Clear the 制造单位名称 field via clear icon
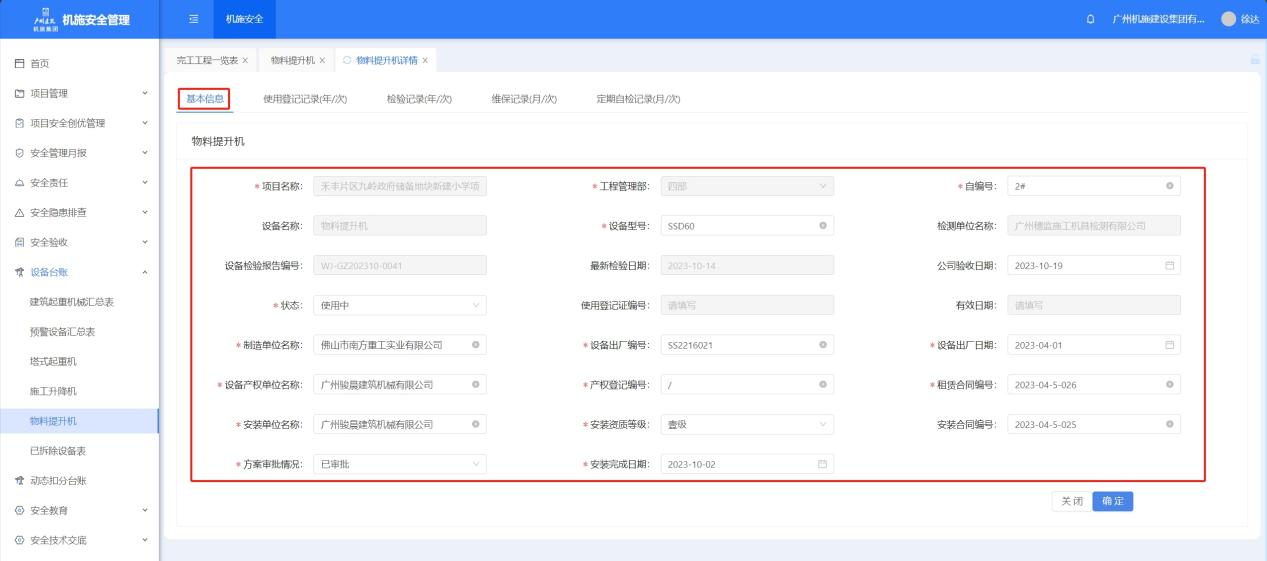The width and height of the screenshot is (1267, 561). coord(475,345)
